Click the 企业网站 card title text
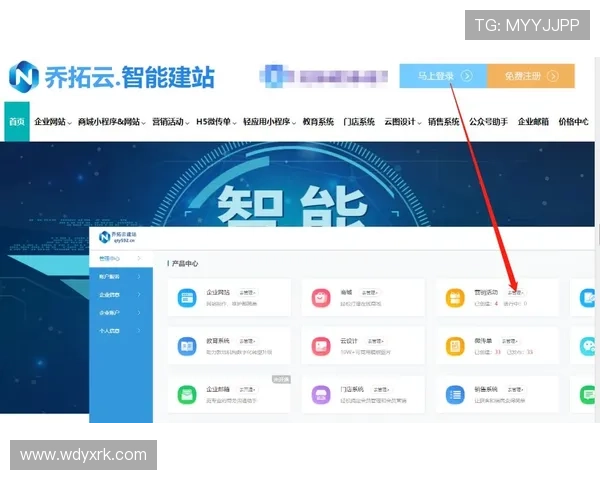The image size is (600, 480). click(218, 292)
